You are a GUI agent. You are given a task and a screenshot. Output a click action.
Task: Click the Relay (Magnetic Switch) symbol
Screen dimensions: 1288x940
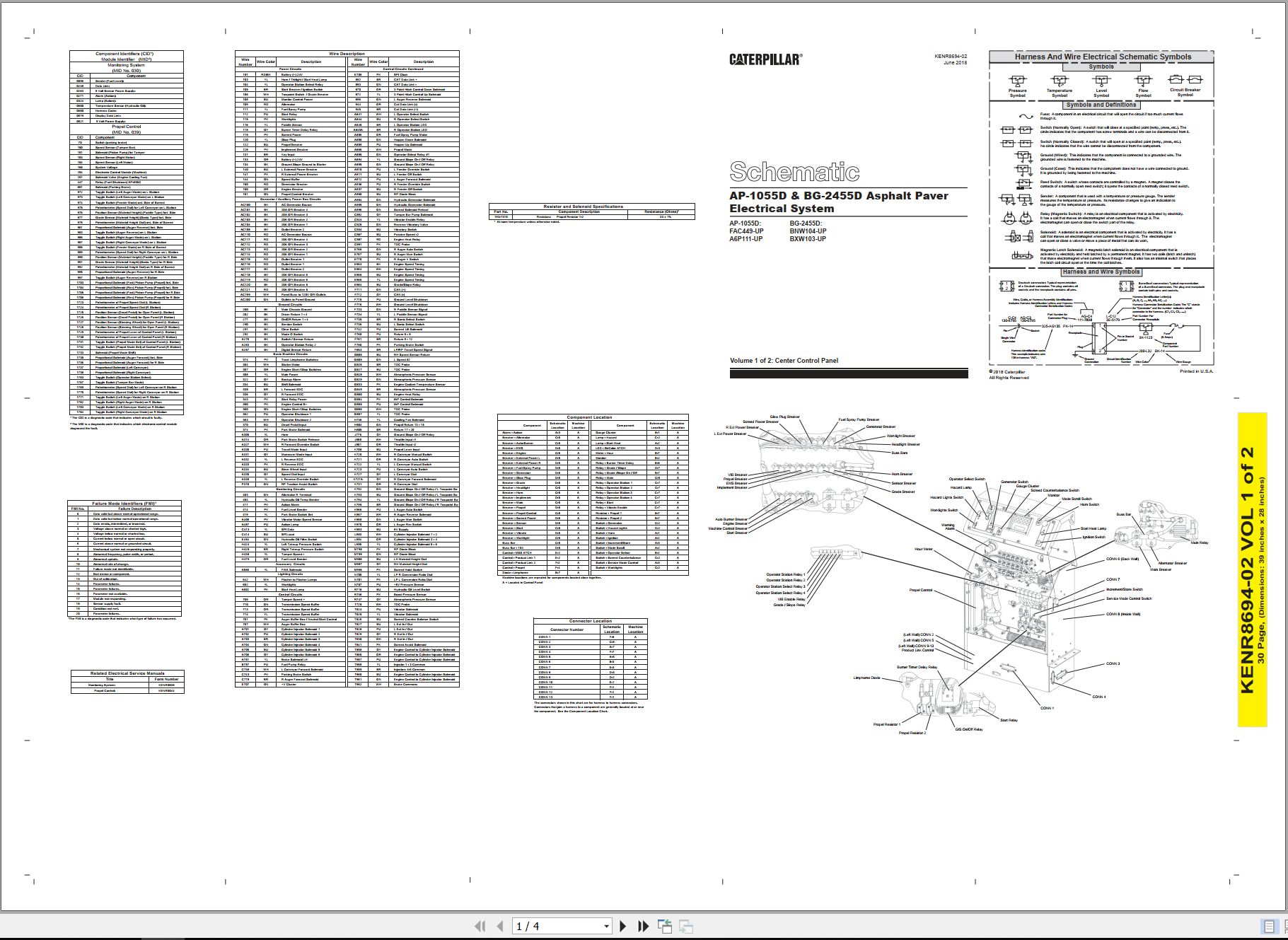1016,219
